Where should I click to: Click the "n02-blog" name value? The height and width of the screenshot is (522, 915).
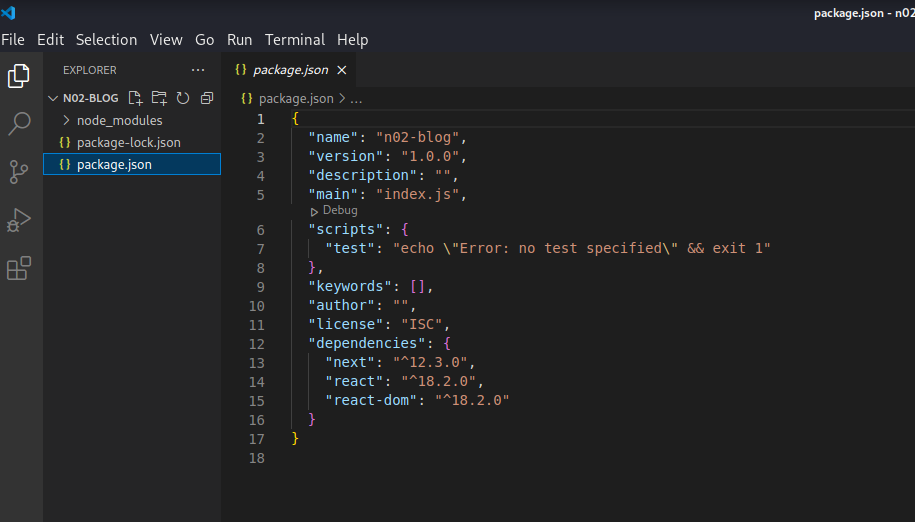pos(417,138)
